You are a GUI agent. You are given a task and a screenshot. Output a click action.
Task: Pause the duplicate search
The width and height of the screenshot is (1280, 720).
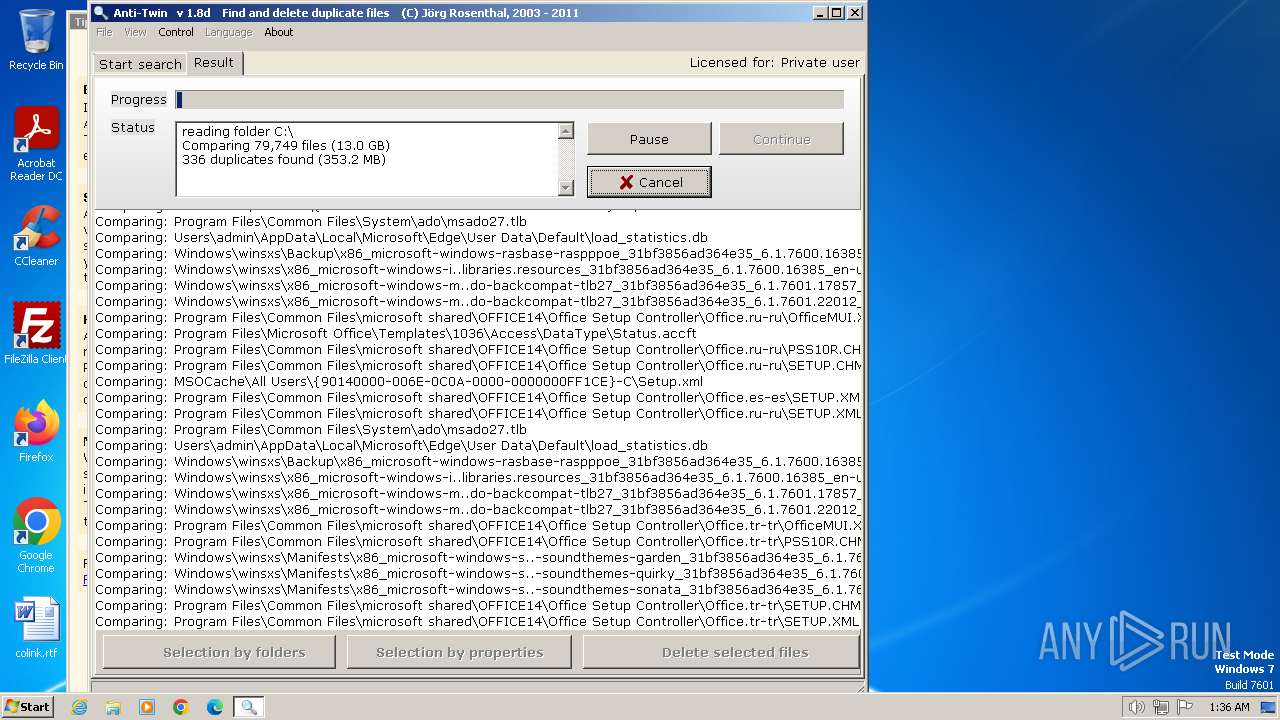coord(649,139)
